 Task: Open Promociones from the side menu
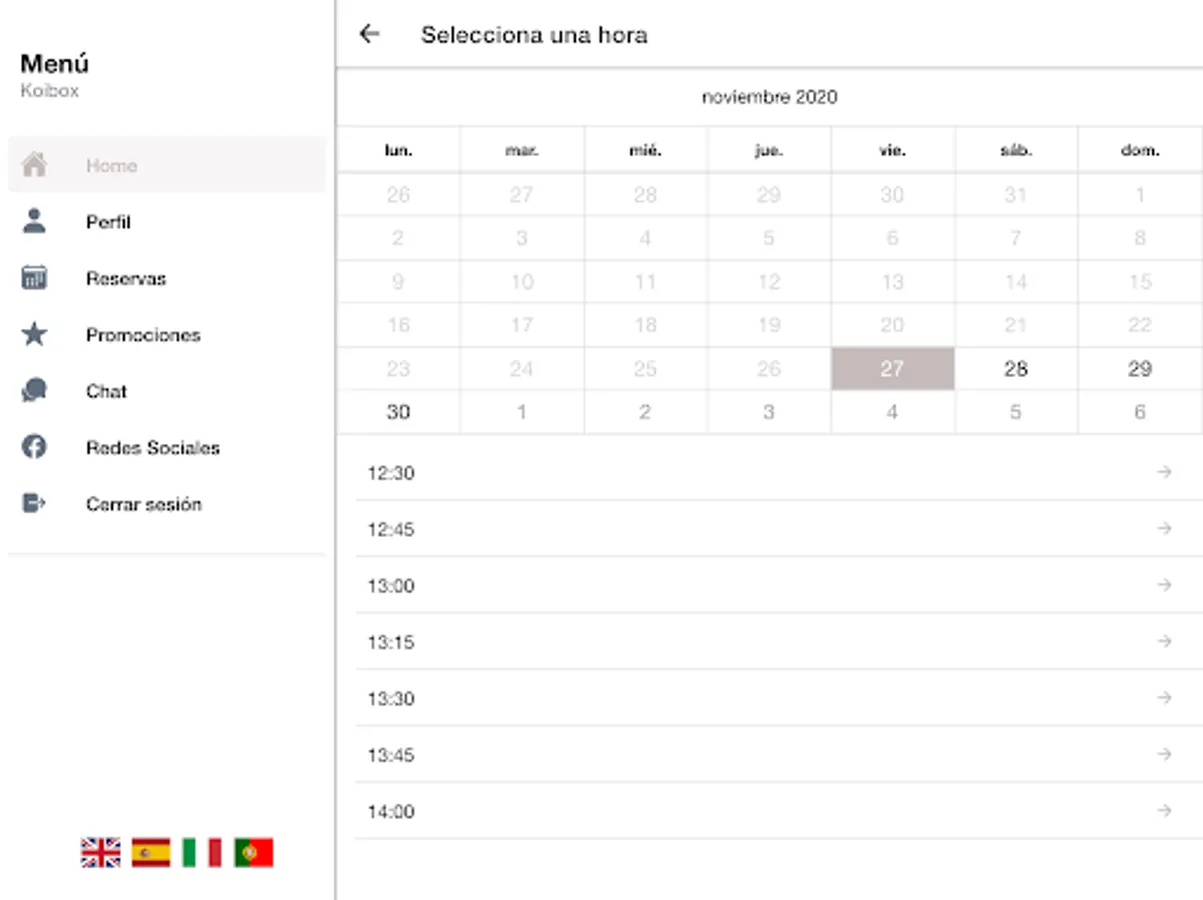click(143, 335)
